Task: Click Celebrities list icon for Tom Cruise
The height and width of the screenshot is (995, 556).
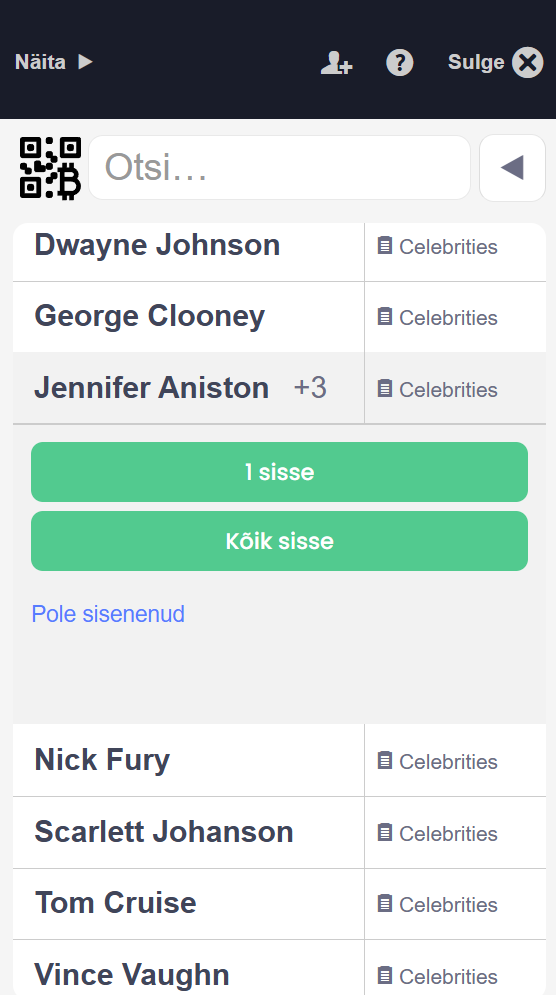Action: pos(385,903)
